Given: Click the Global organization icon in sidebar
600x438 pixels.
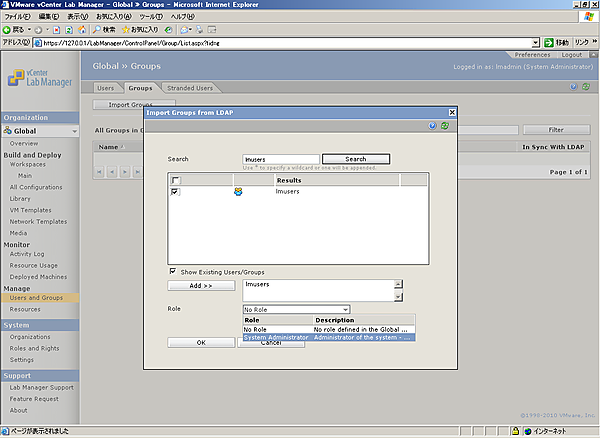Looking at the screenshot, I should tap(8, 131).
